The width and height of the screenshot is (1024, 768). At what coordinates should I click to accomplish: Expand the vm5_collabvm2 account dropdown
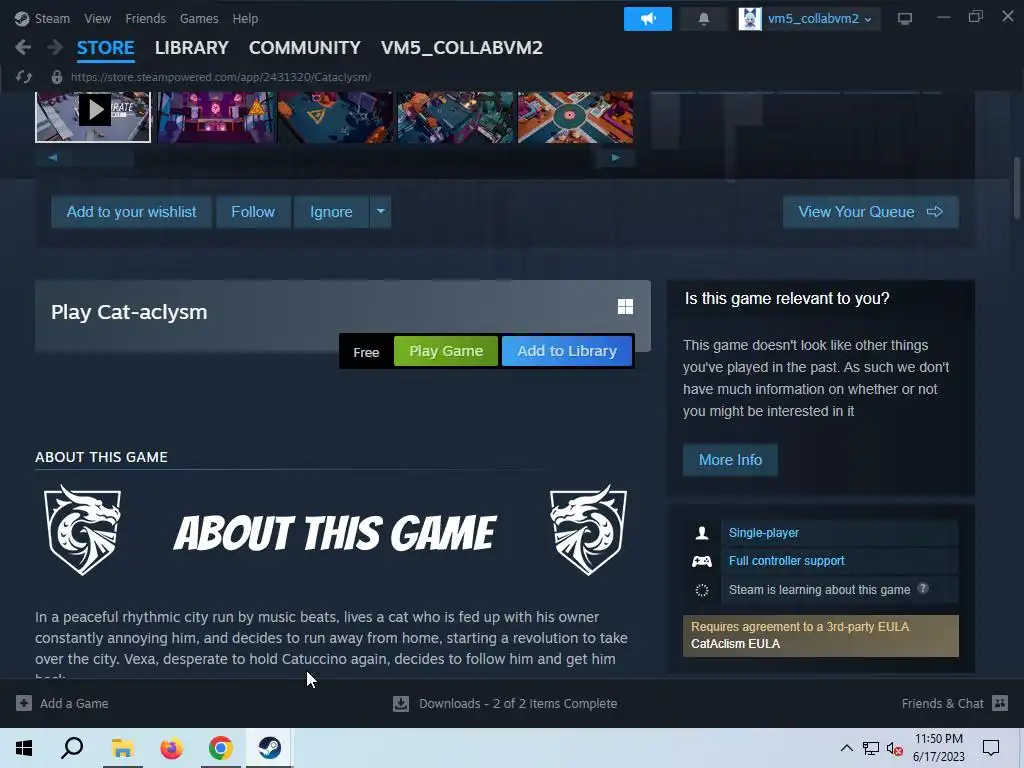coord(868,20)
